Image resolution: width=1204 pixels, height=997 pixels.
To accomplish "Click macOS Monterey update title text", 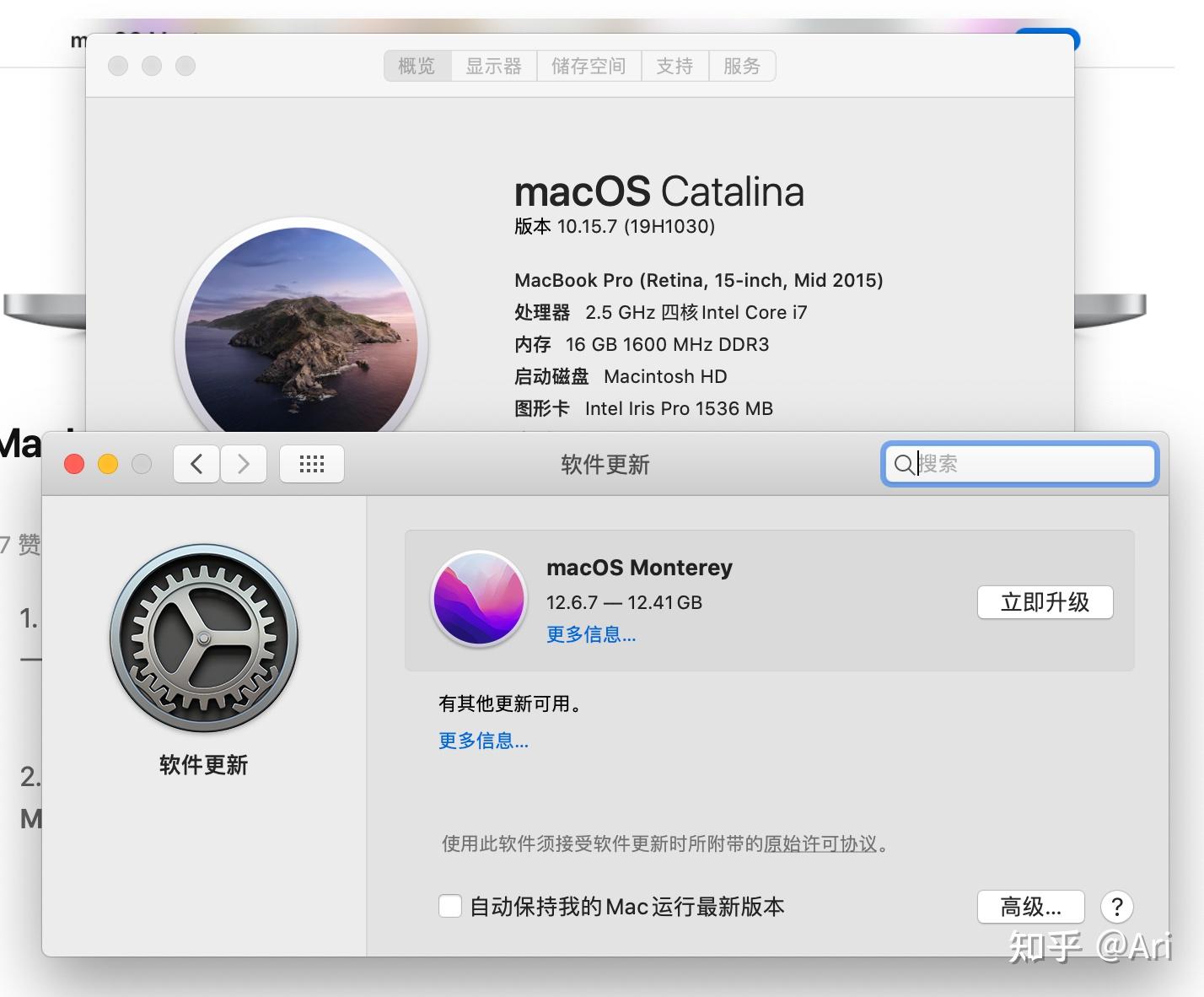I will 640,568.
